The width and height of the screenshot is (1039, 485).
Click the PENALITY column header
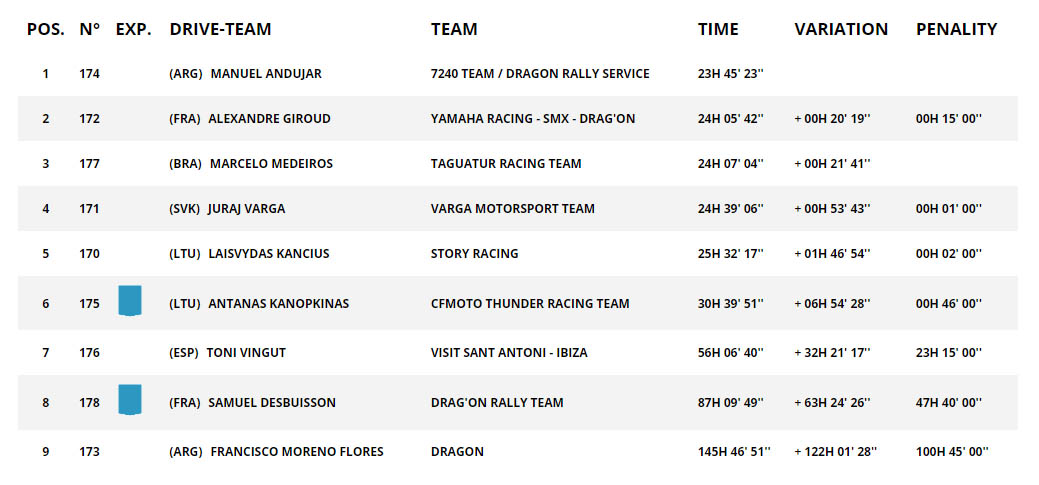(956, 29)
